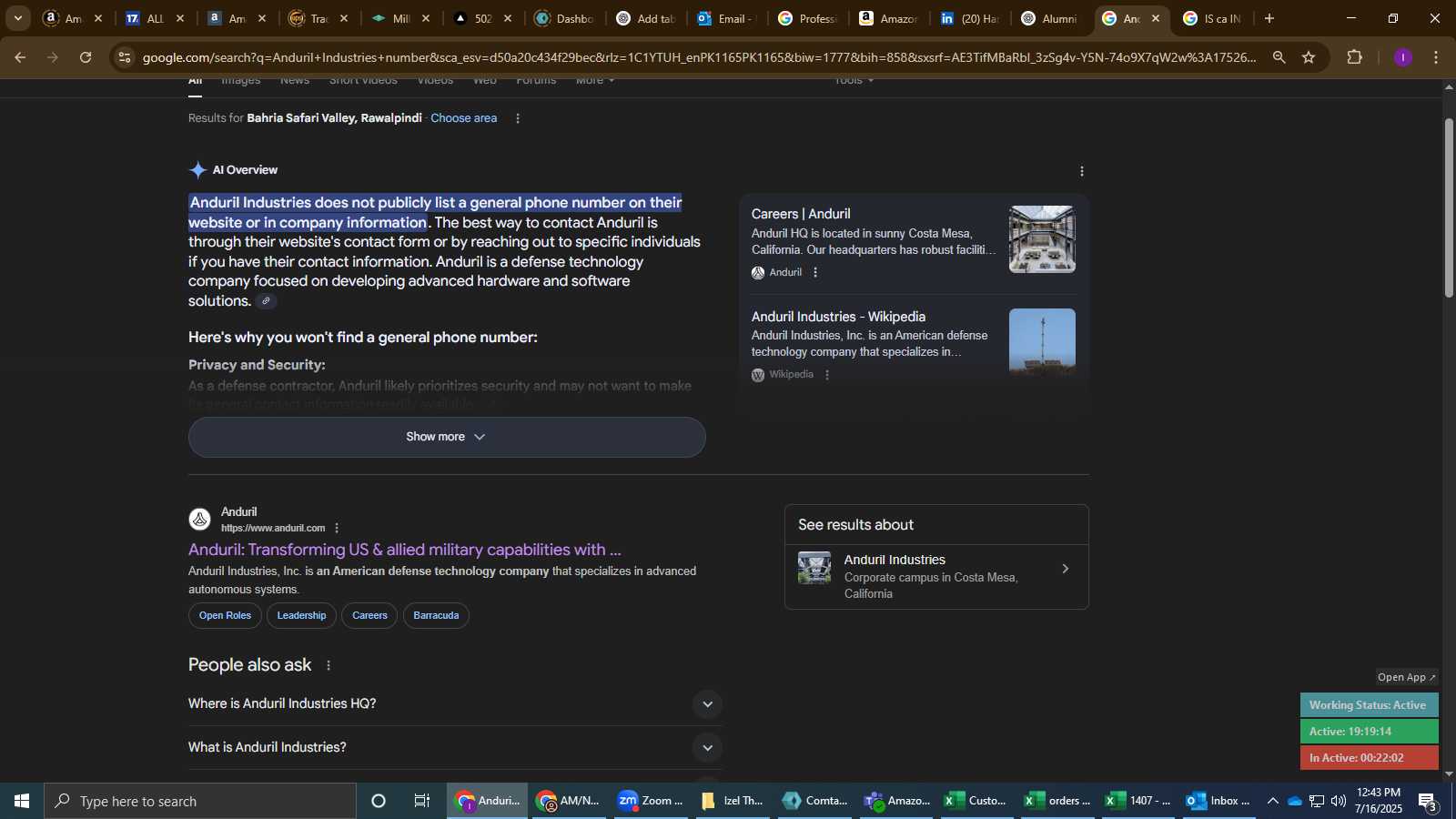The width and height of the screenshot is (1456, 819).
Task: Expand 'Where is Anduril Industries HQ?' question
Action: [x=455, y=703]
